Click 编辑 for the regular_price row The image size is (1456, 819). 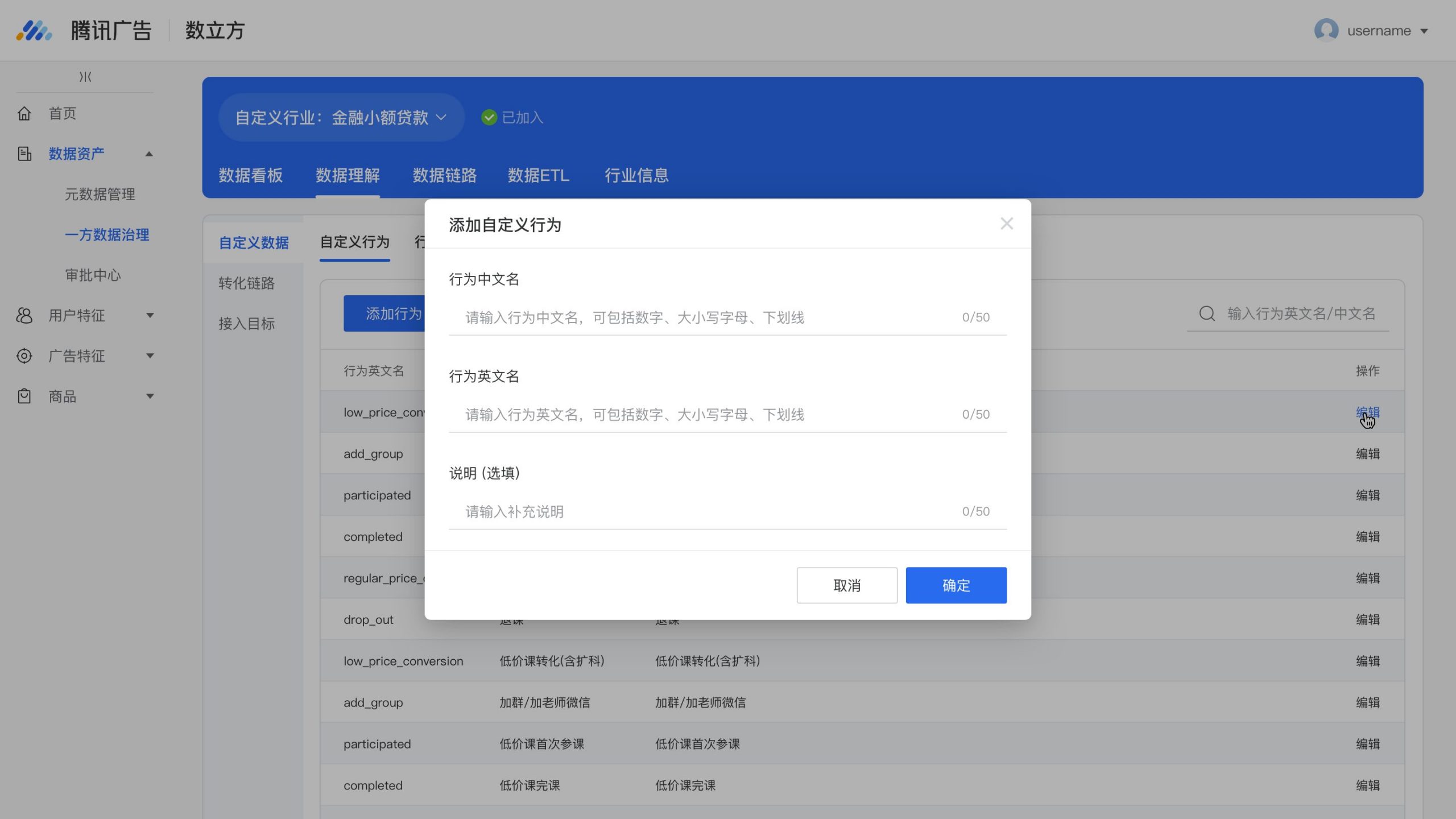pyautogui.click(x=1367, y=578)
